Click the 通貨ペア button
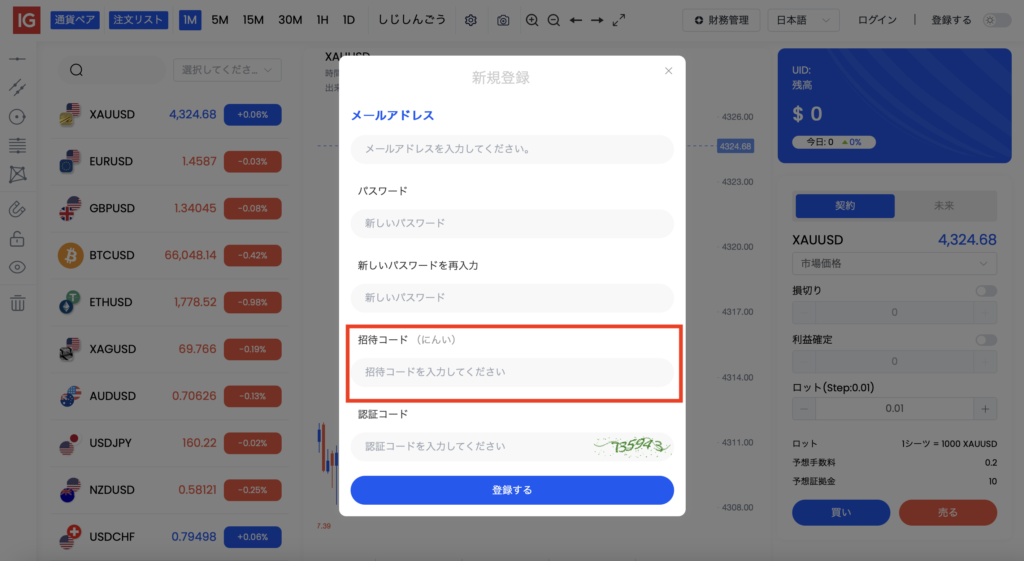The width and height of the screenshot is (1024, 561). [x=75, y=20]
